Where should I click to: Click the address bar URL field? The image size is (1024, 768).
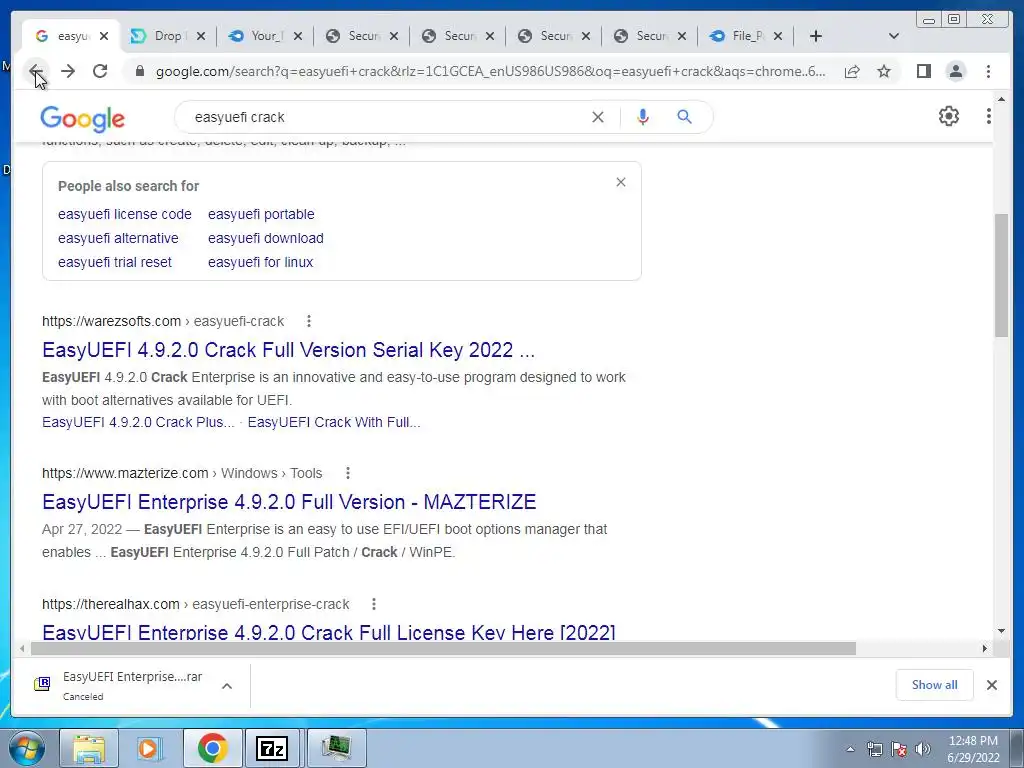point(490,71)
